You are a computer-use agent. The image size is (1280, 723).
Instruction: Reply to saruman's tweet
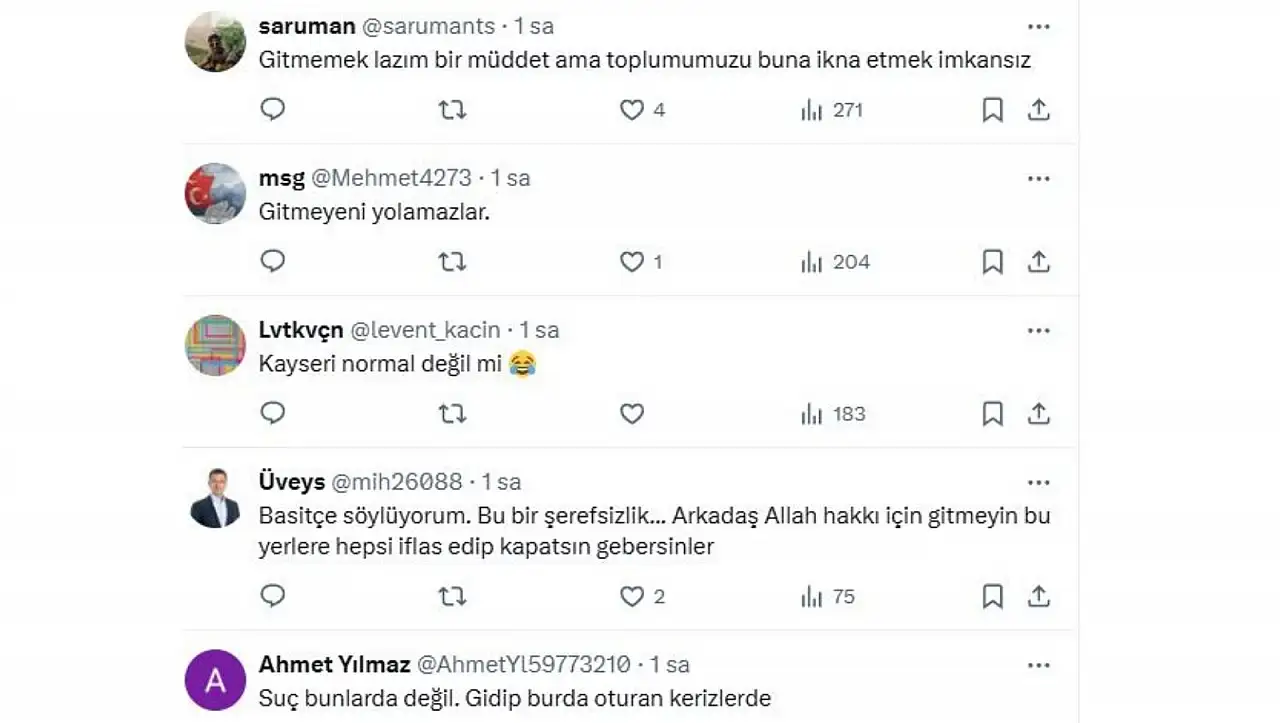273,109
